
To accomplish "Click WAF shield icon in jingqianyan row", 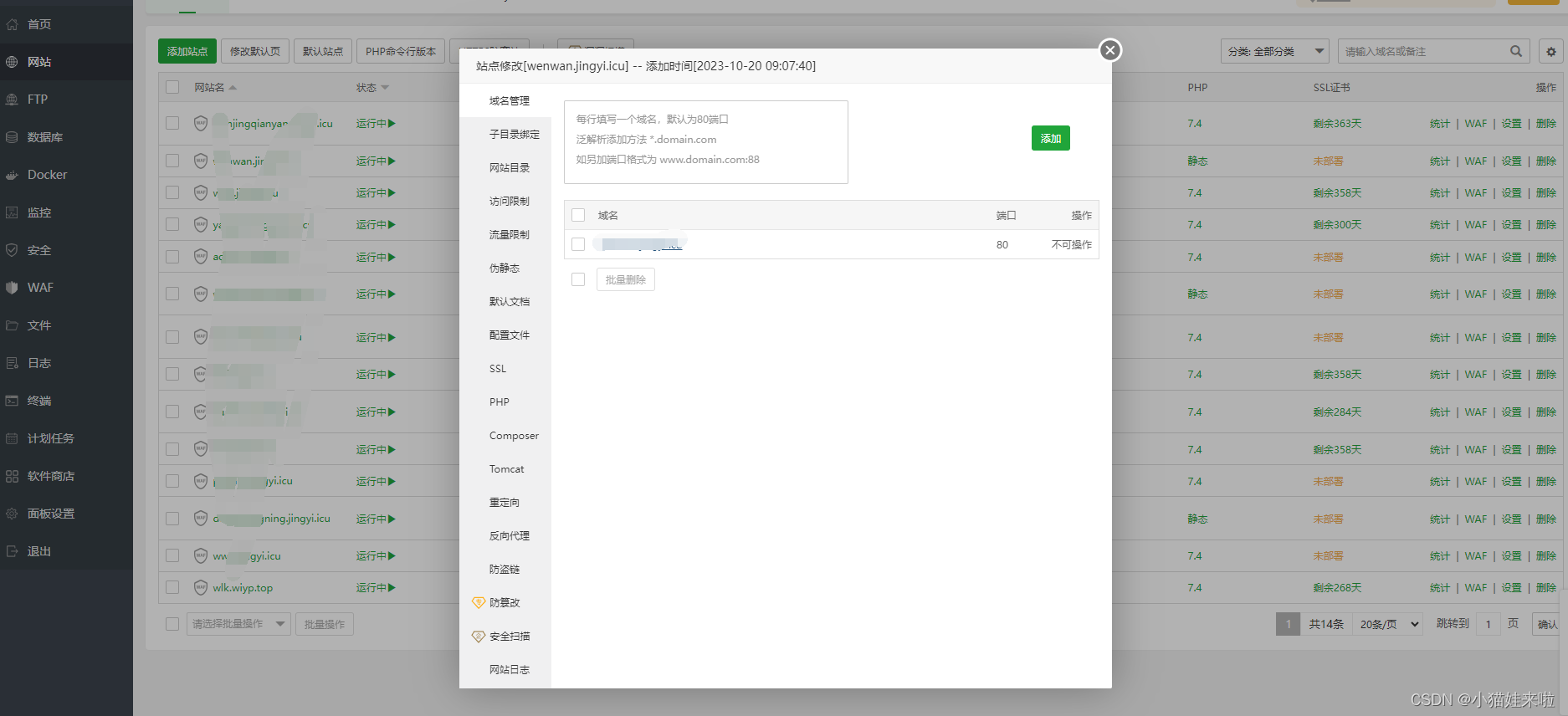I will coord(201,124).
